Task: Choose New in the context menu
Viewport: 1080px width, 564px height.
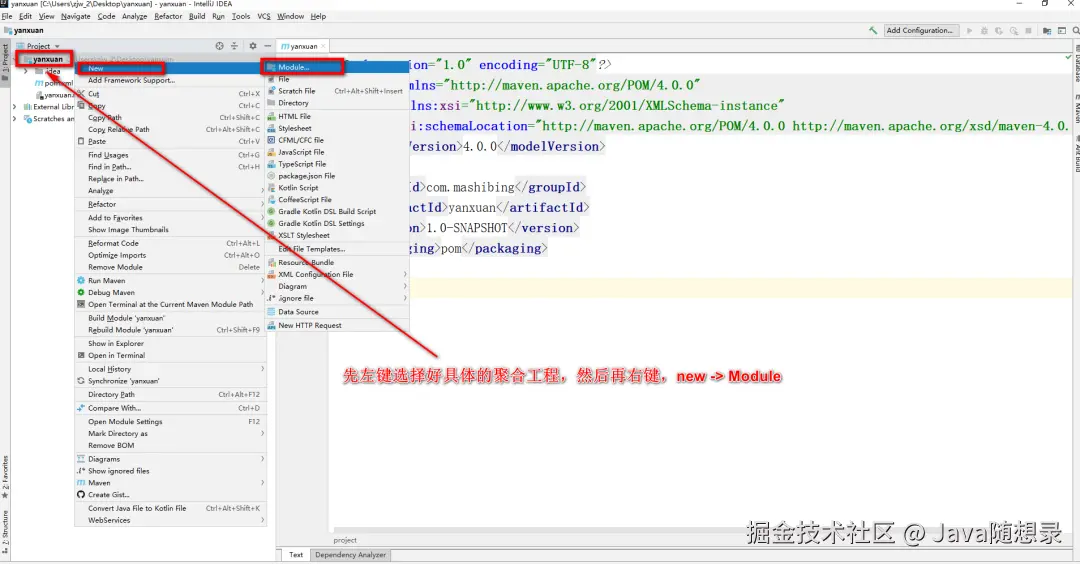Action: point(171,68)
